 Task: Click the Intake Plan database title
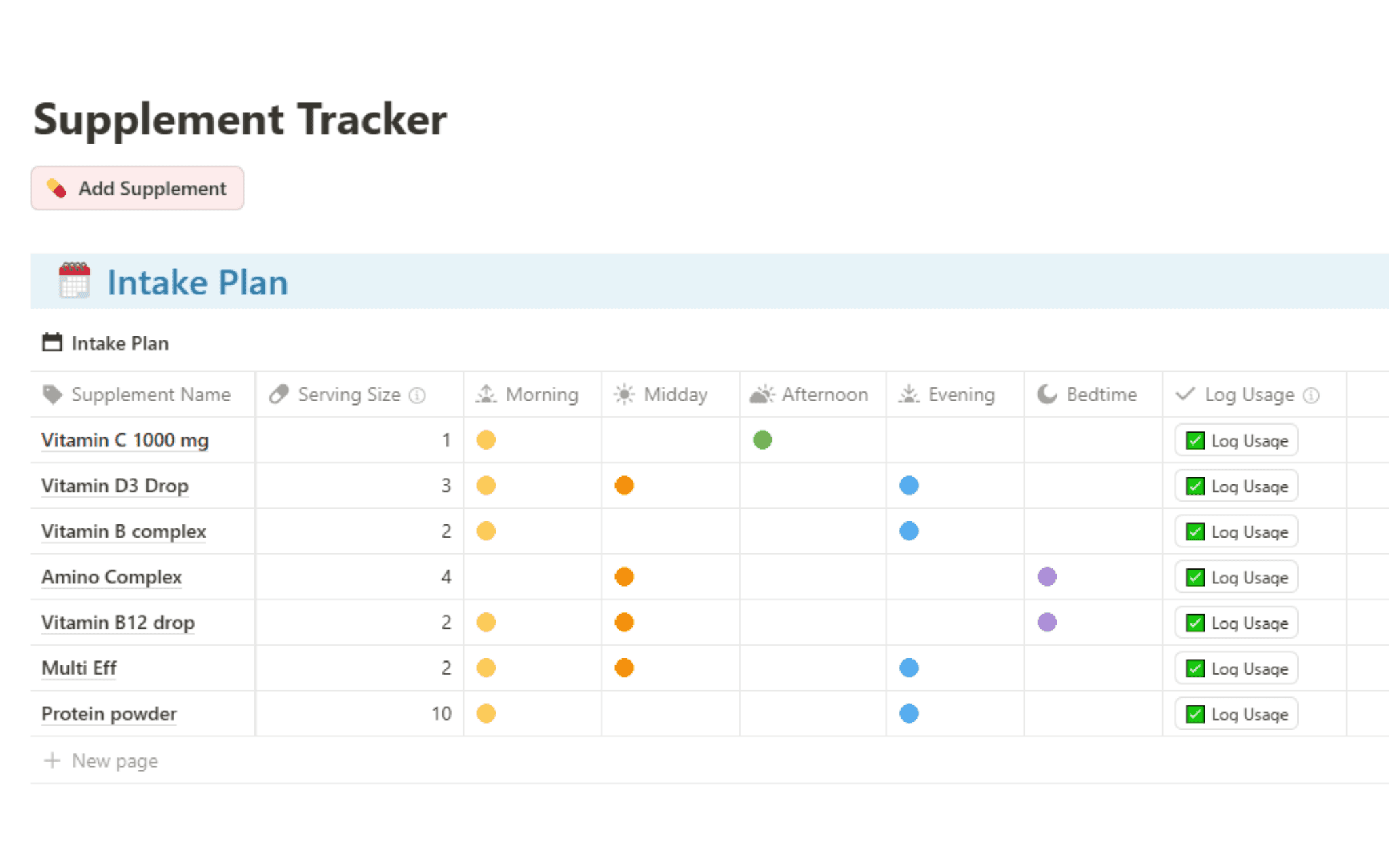tap(120, 343)
